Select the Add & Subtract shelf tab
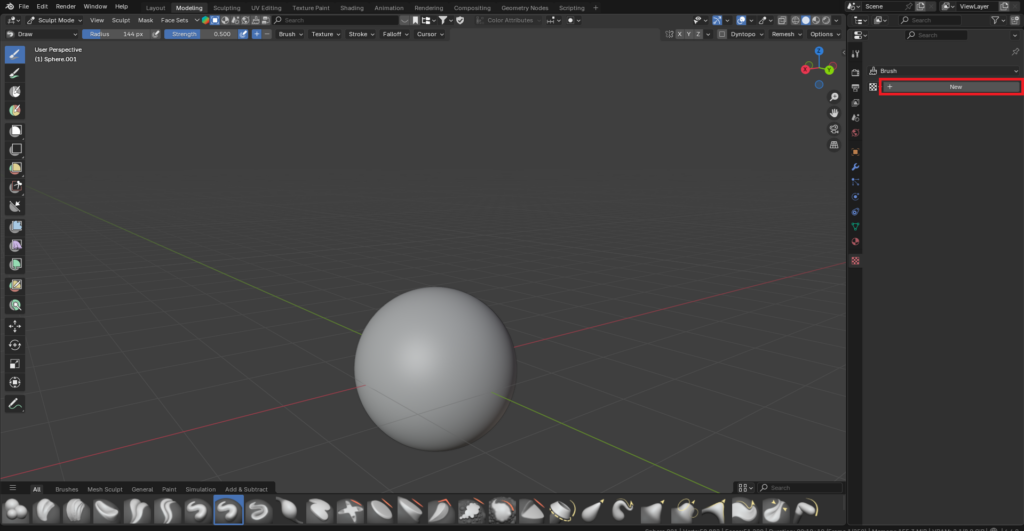Screen dimensions: 1024x531 coord(246,489)
